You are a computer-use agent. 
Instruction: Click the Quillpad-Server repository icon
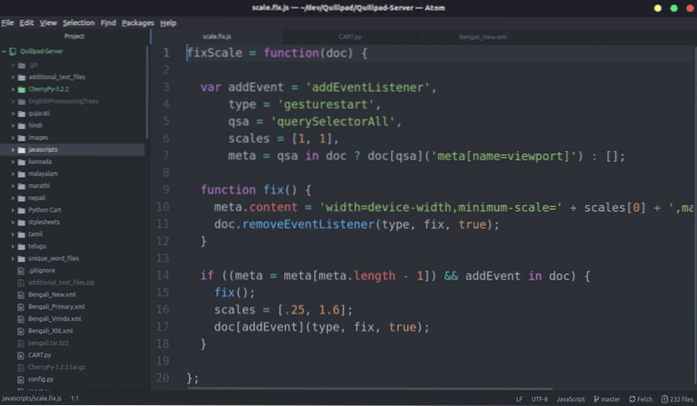tap(13, 51)
